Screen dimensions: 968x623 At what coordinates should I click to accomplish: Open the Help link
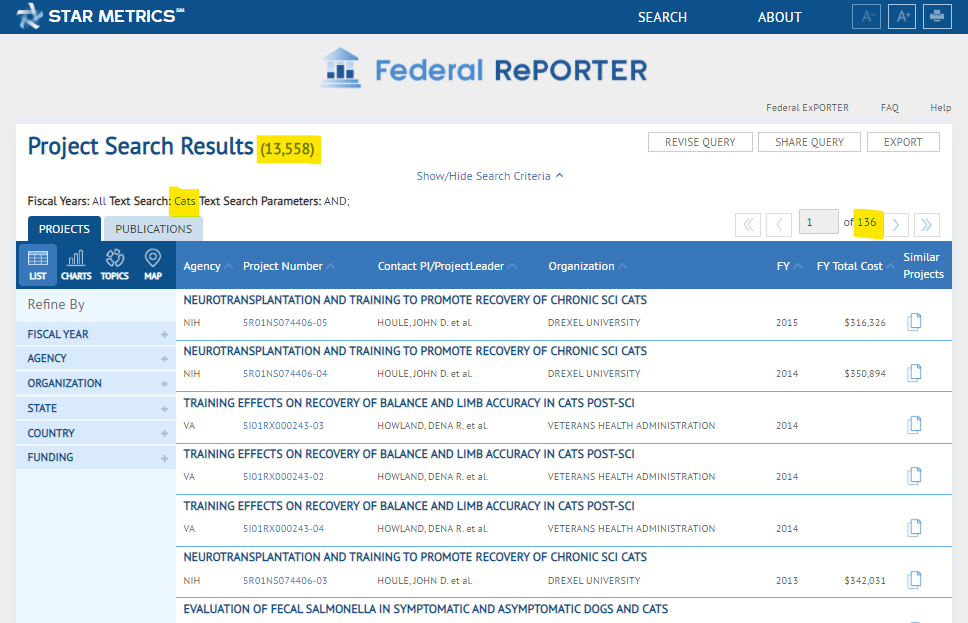[x=940, y=107]
